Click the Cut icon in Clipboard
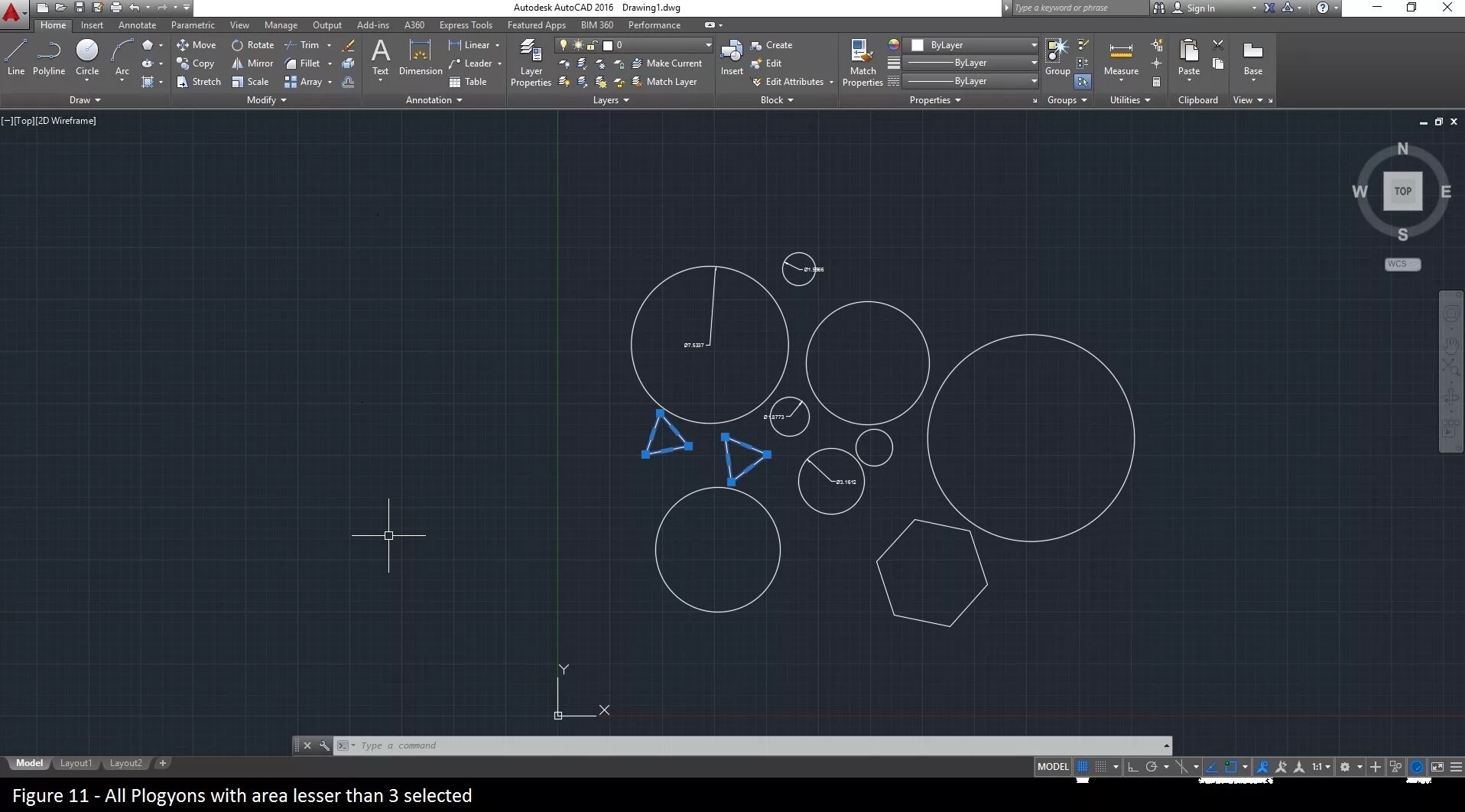The height and width of the screenshot is (812, 1465). [x=1218, y=45]
